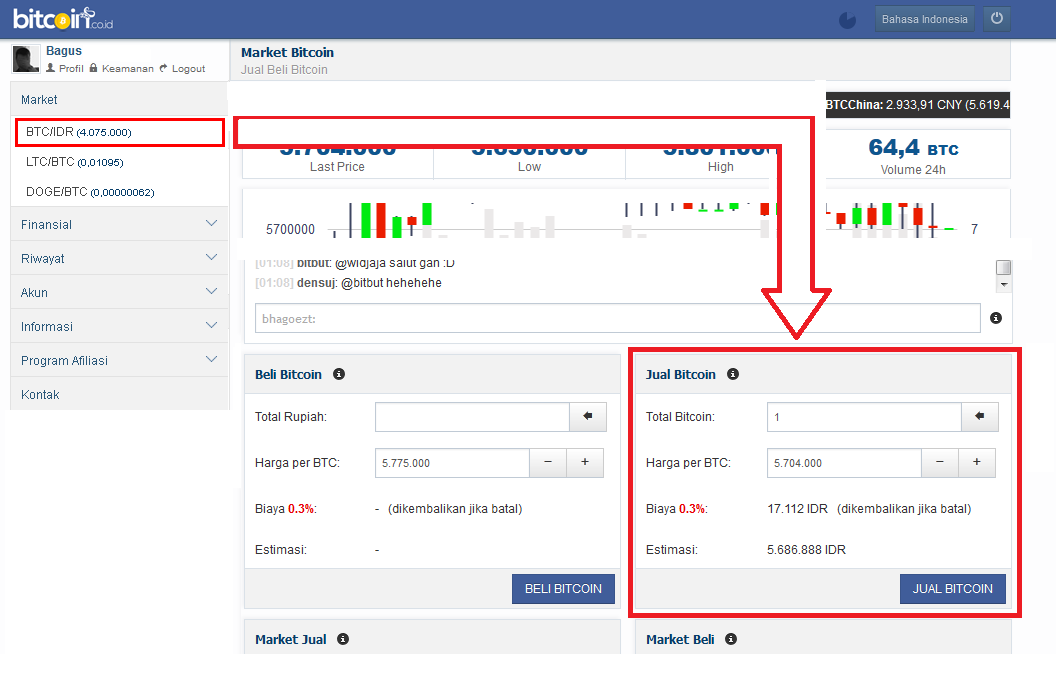Click the power logout icon button
1056x675 pixels.
pyautogui.click(x=997, y=19)
